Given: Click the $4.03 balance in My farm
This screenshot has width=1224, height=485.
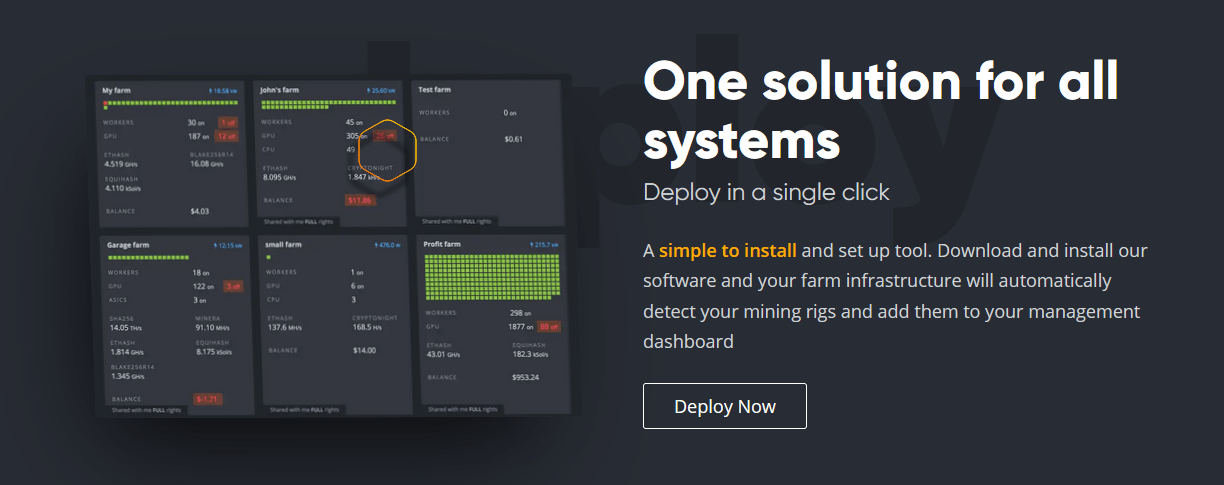Looking at the screenshot, I should 199,211.
